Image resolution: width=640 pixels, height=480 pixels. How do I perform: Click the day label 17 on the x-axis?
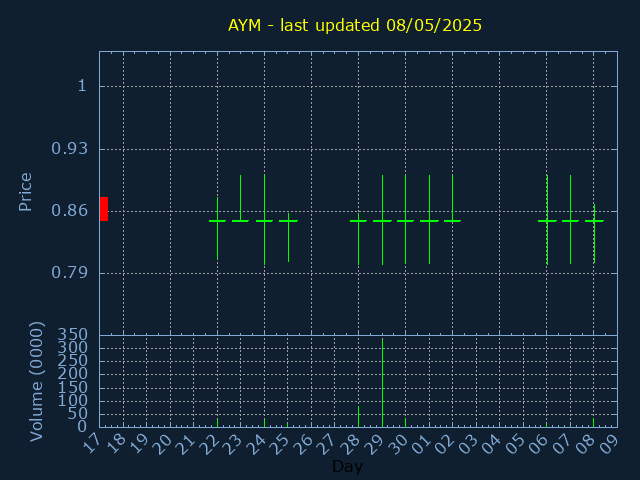[x=93, y=444]
